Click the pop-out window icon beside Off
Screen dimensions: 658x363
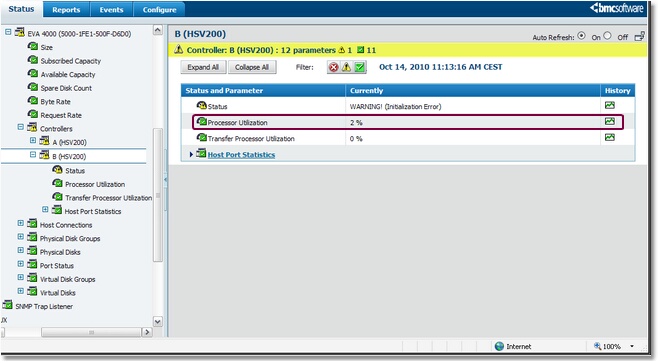(x=639, y=37)
